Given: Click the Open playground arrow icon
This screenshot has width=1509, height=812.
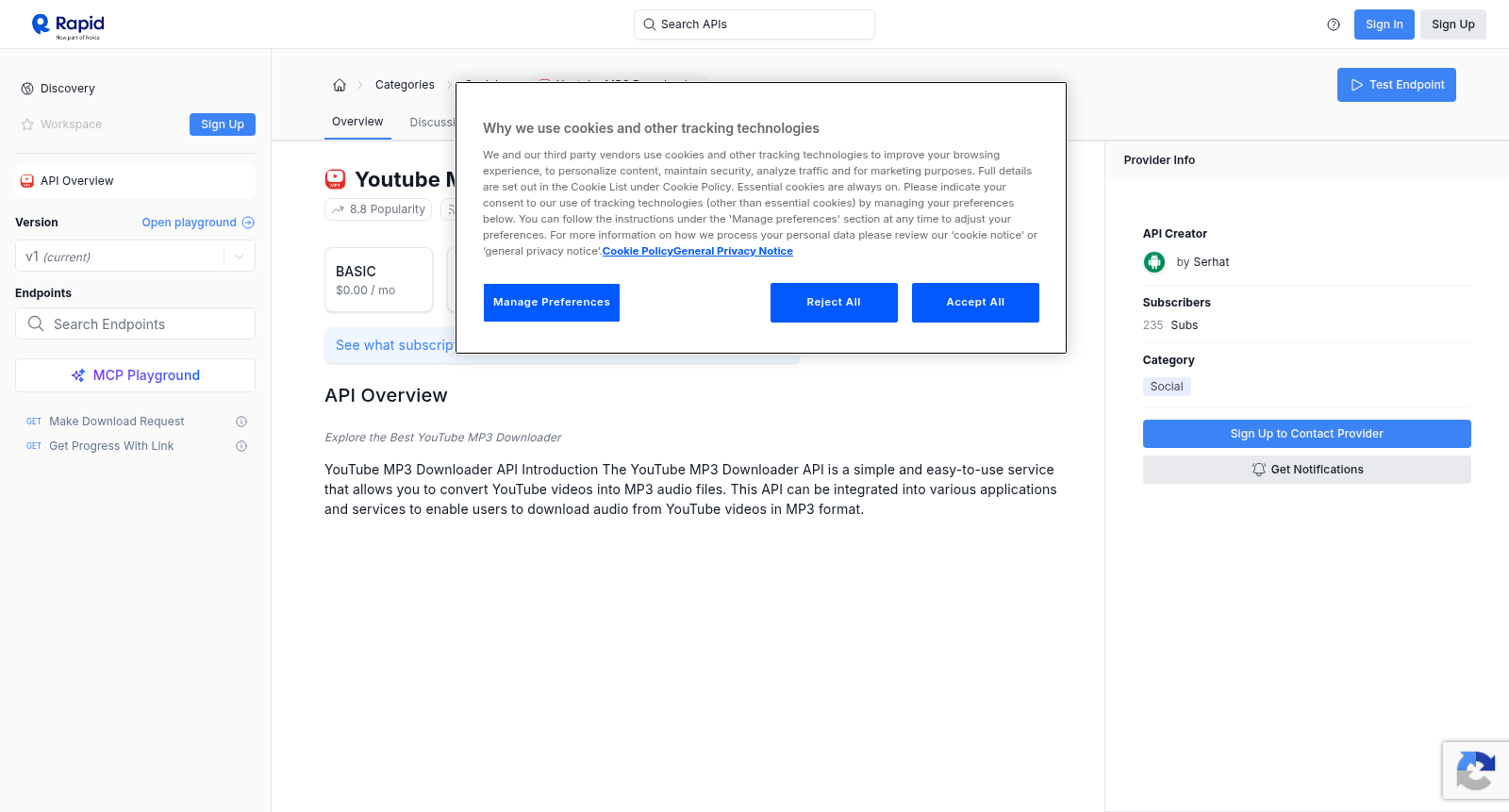Looking at the screenshot, I should pos(248,223).
